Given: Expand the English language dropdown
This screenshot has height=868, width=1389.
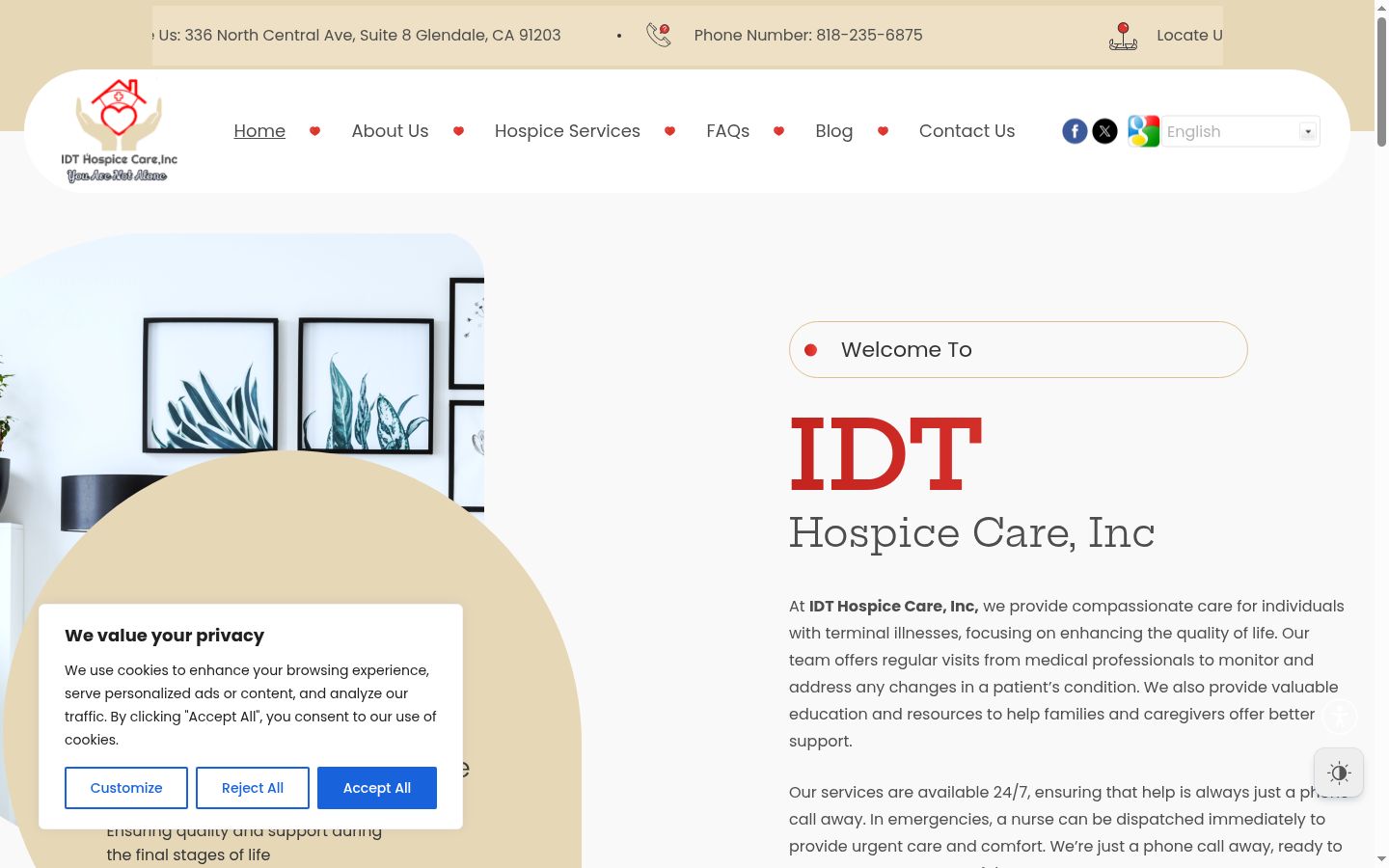Looking at the screenshot, I should click(1240, 131).
